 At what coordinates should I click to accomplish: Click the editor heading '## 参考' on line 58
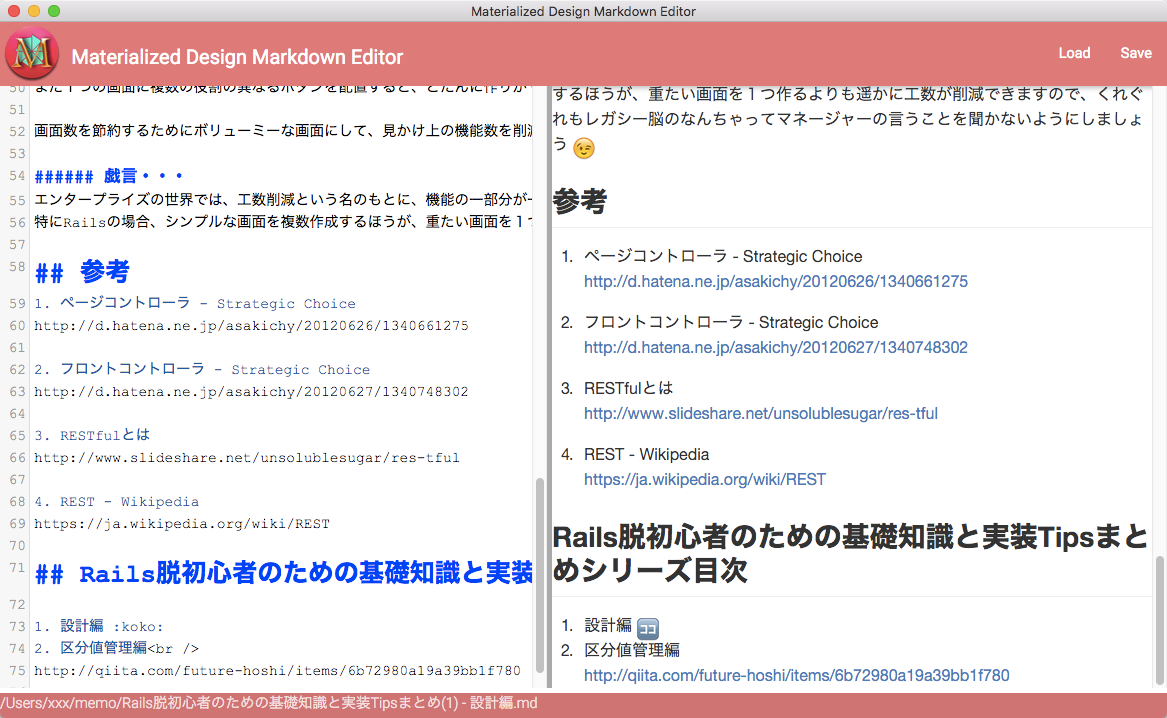(x=82, y=272)
